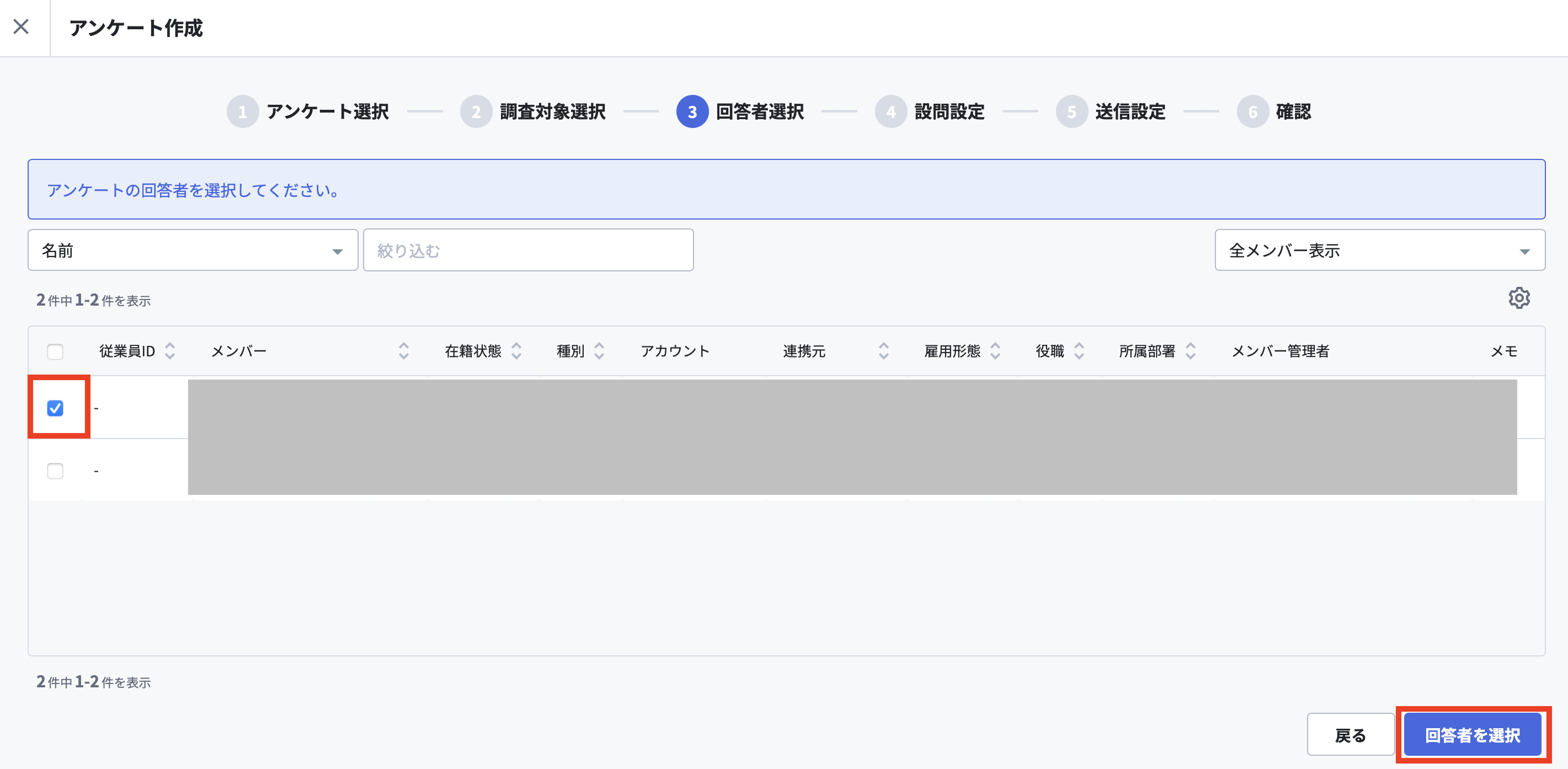The height and width of the screenshot is (769, 1568).
Task: Go to step 5 送信設定
Action: (x=1111, y=112)
